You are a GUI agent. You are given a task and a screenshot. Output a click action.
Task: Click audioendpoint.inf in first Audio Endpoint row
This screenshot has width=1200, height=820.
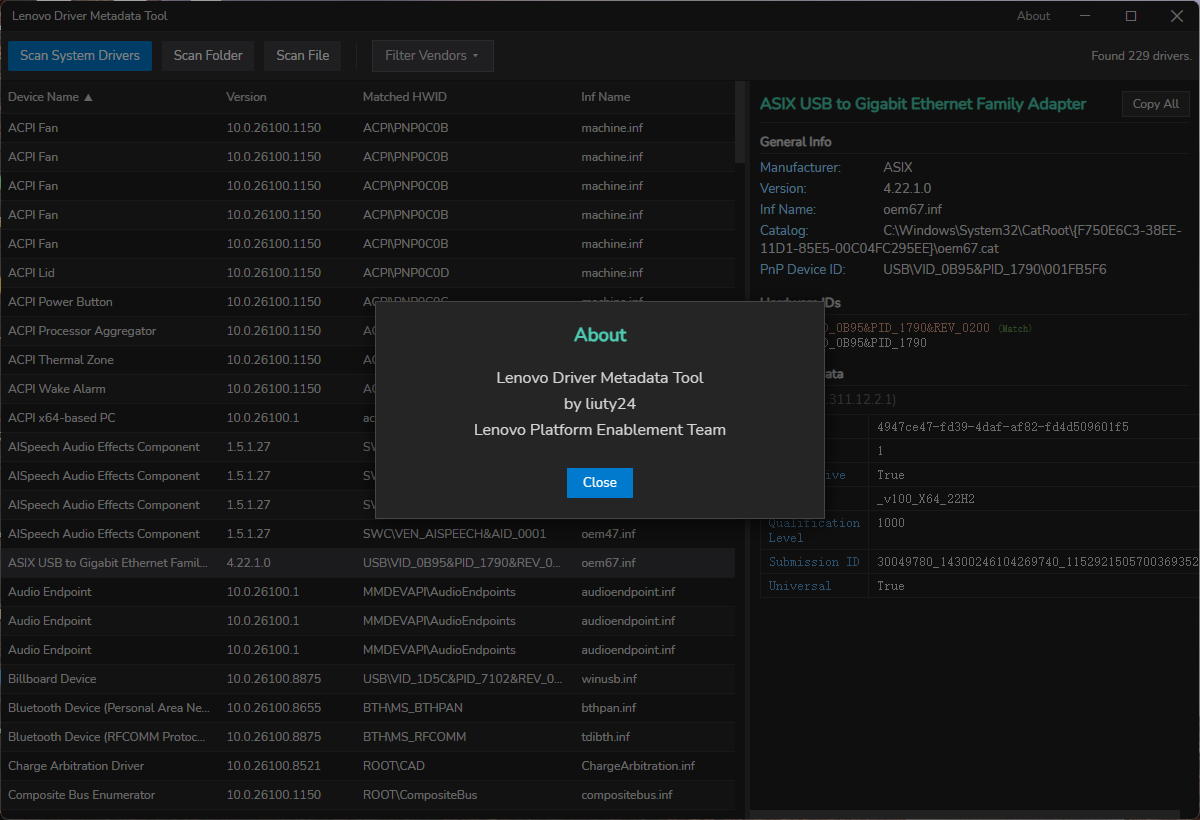pyautogui.click(x=628, y=592)
